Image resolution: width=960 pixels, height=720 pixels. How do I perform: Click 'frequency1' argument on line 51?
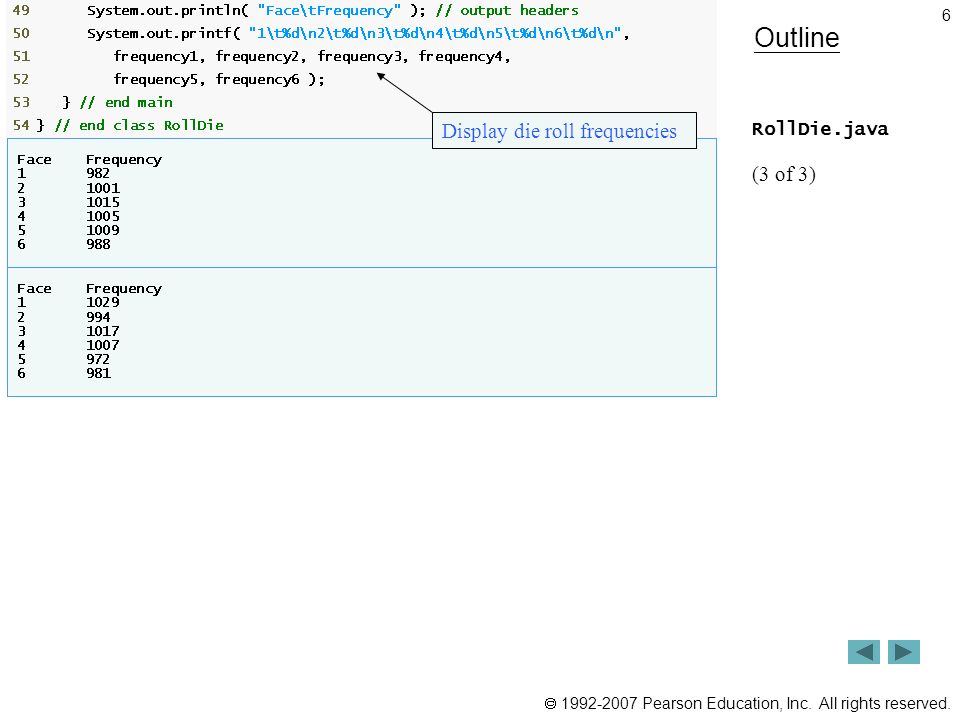(156, 56)
